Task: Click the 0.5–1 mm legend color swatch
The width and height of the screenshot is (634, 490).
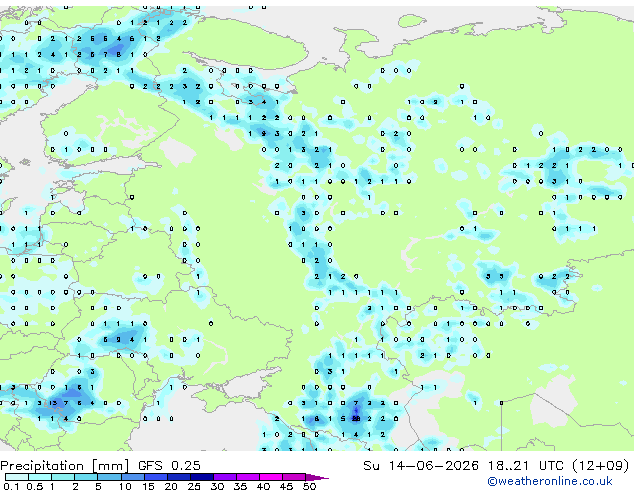Action: coord(40,477)
